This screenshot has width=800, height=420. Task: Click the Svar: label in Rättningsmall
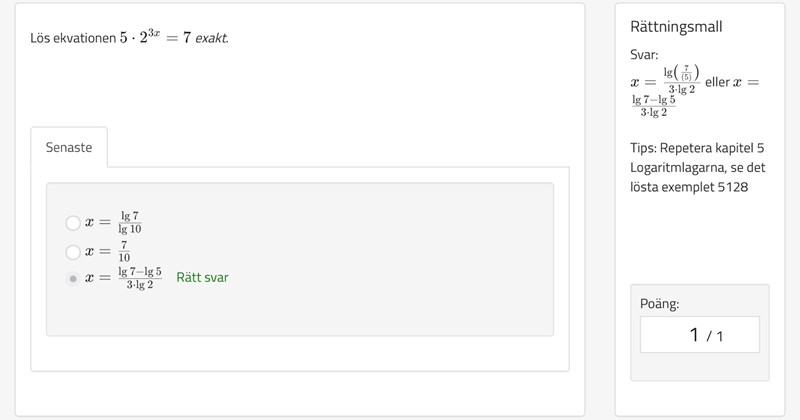pos(645,56)
